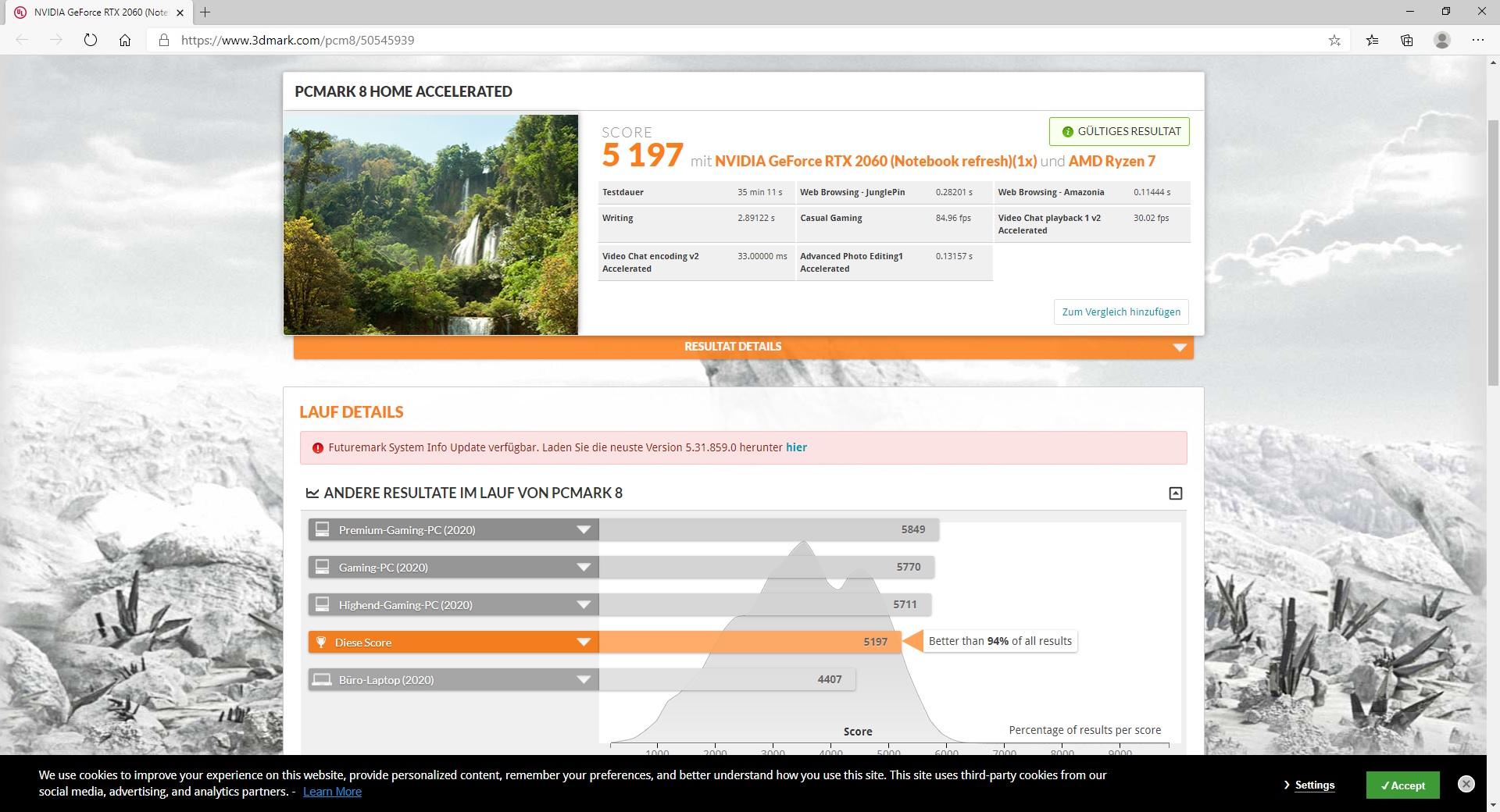1500x812 pixels.
Task: Click the red warning icon in alert
Action: pyautogui.click(x=318, y=448)
